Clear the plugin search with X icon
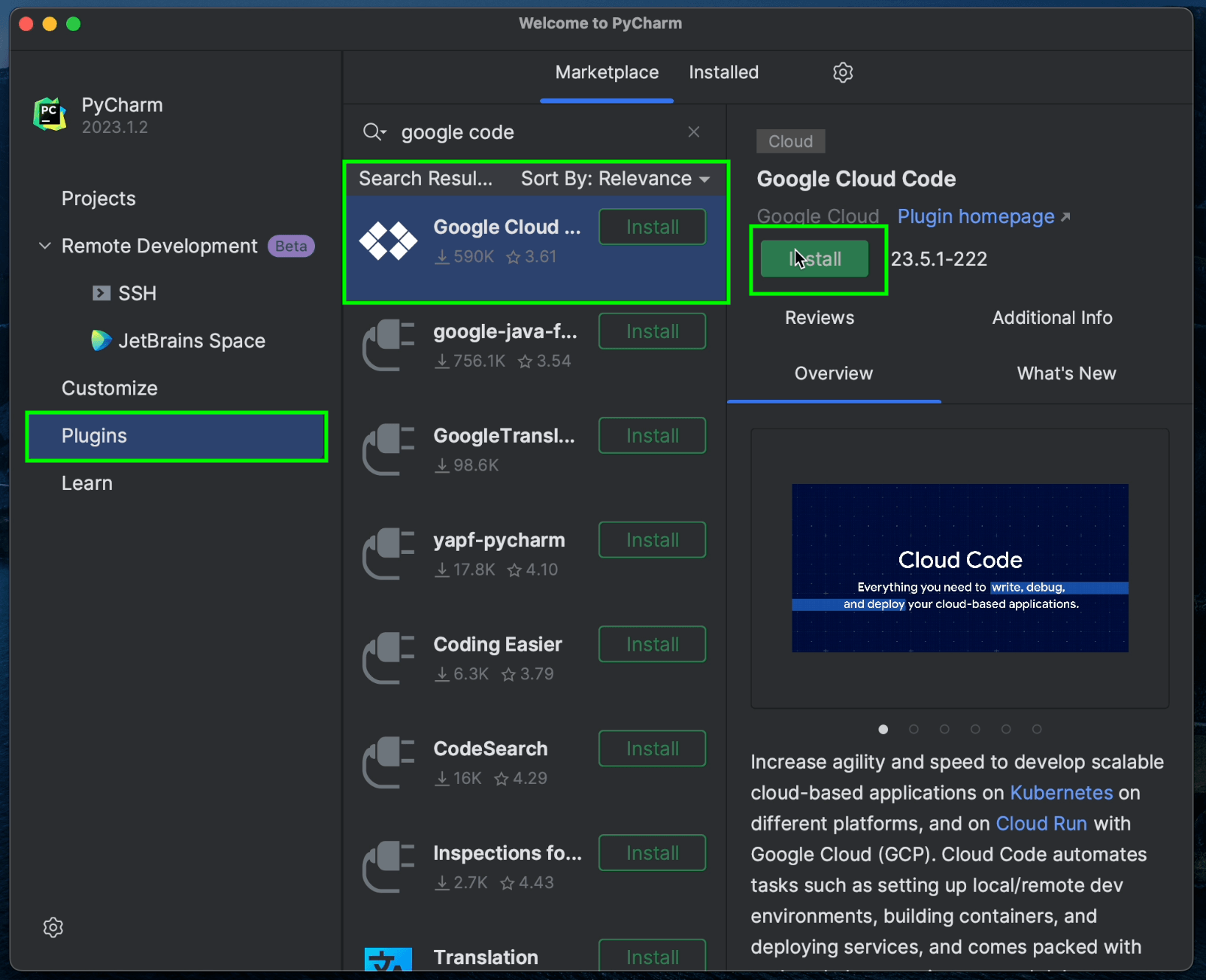The image size is (1206, 980). [694, 132]
